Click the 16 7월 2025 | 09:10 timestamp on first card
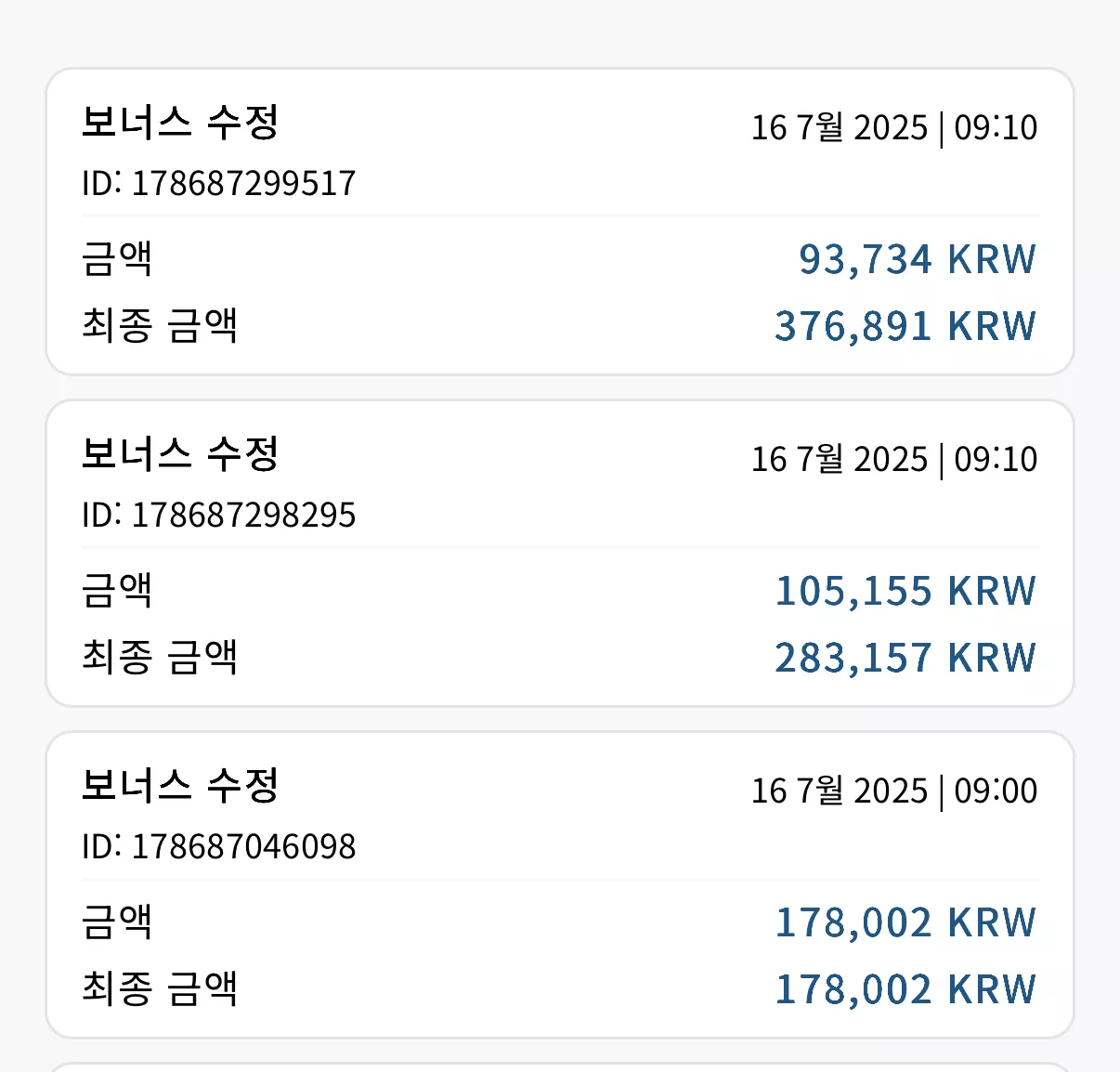The image size is (1120, 1072). (894, 127)
